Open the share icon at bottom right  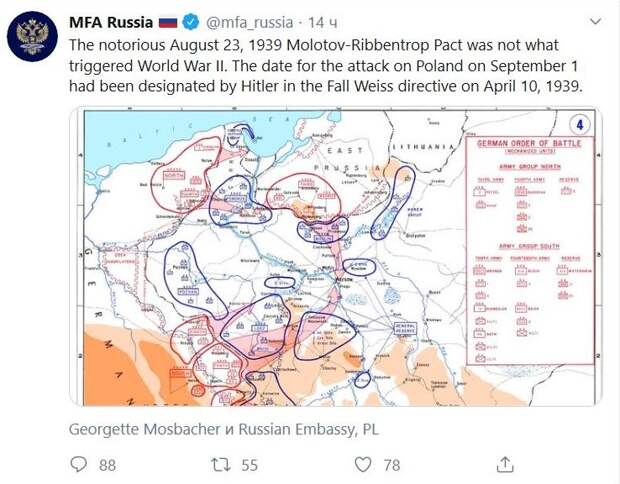tap(505, 465)
